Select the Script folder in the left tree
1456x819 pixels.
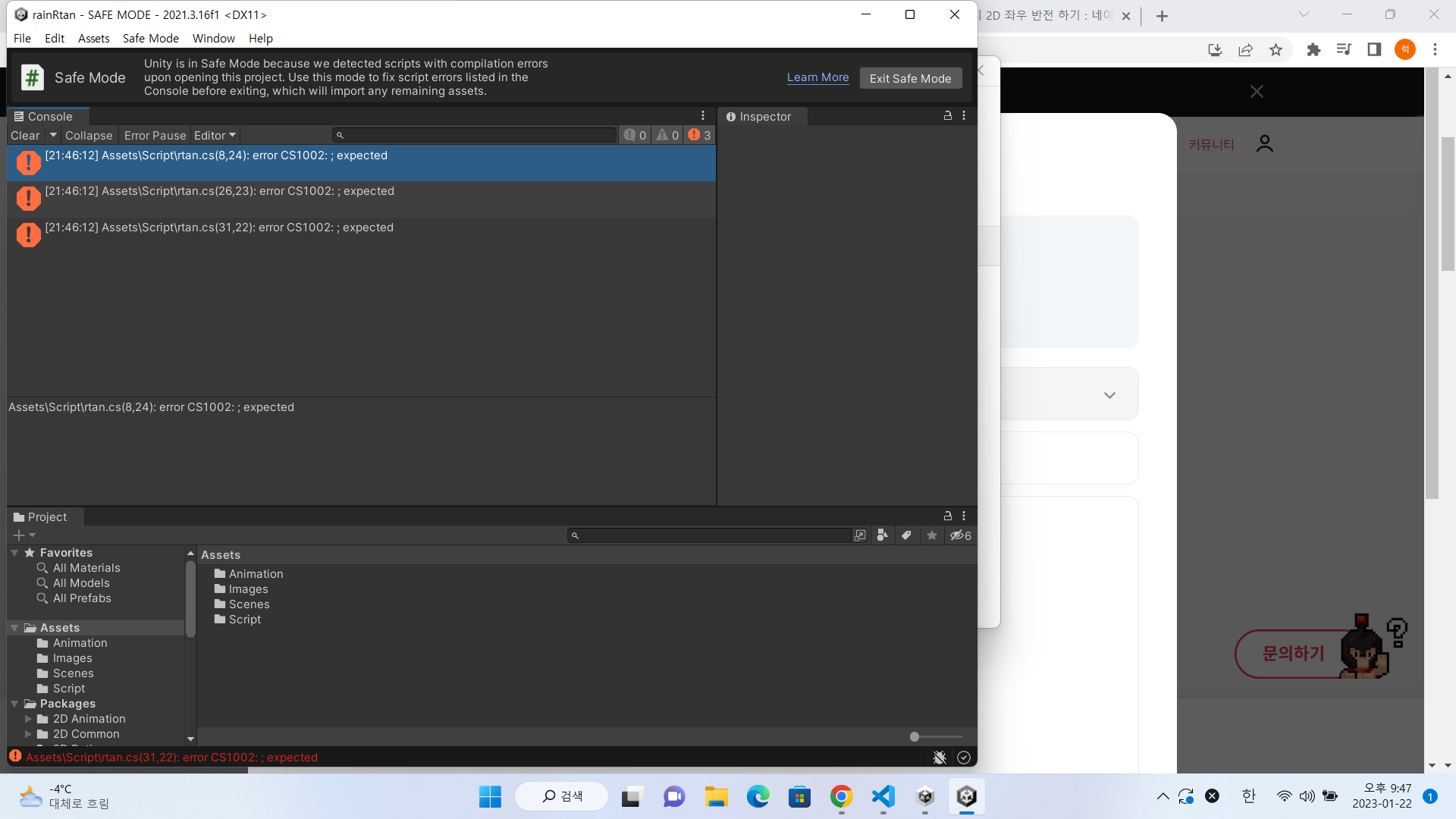coord(69,689)
